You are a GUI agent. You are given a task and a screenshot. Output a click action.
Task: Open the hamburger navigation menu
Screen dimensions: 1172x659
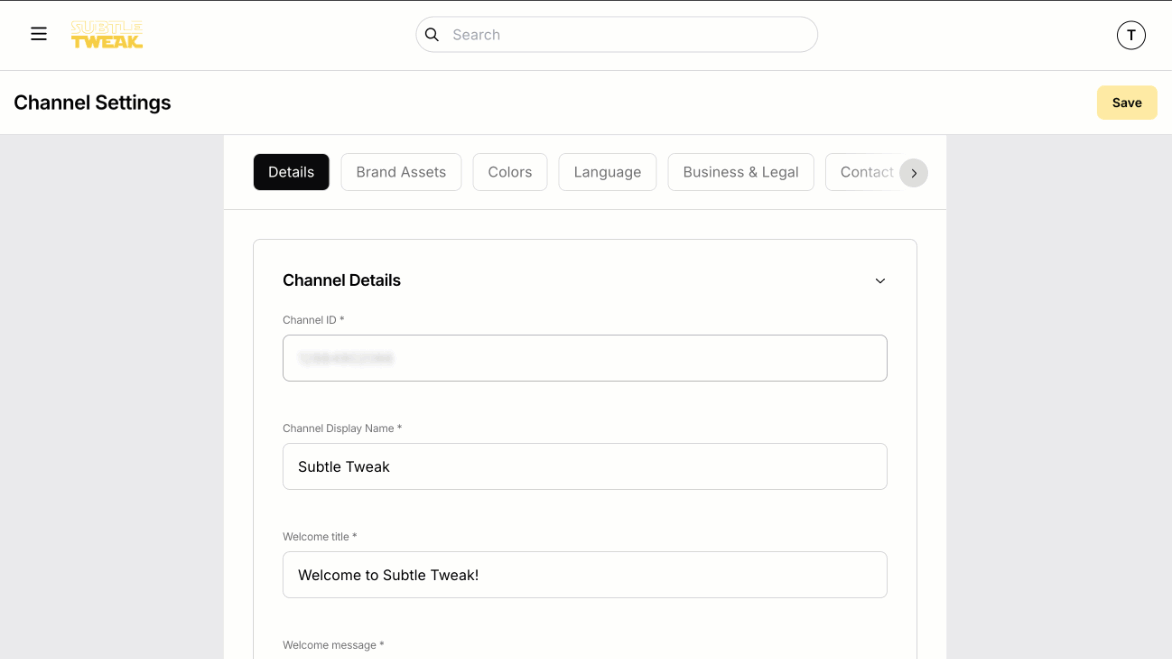(39, 34)
